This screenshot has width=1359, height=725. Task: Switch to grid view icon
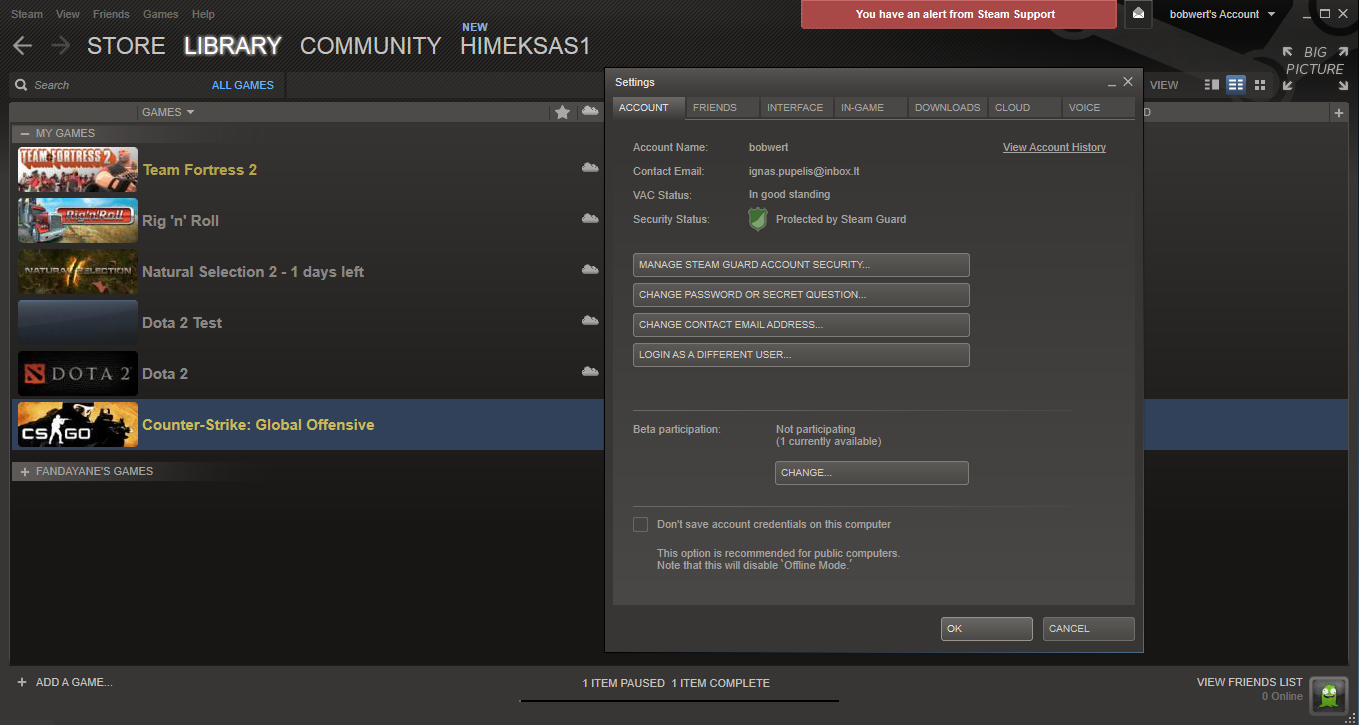coord(1260,85)
